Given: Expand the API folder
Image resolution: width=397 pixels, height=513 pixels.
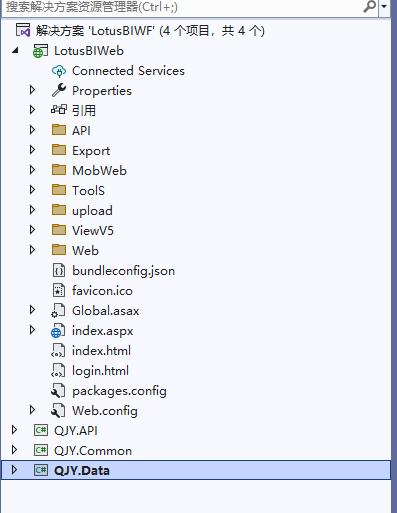Looking at the screenshot, I should (32, 130).
